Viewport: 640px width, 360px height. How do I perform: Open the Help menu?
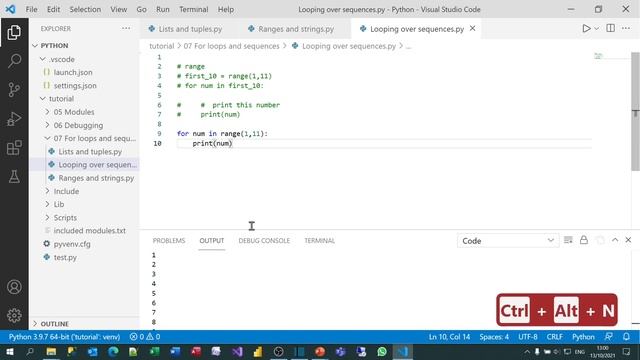coord(226,9)
